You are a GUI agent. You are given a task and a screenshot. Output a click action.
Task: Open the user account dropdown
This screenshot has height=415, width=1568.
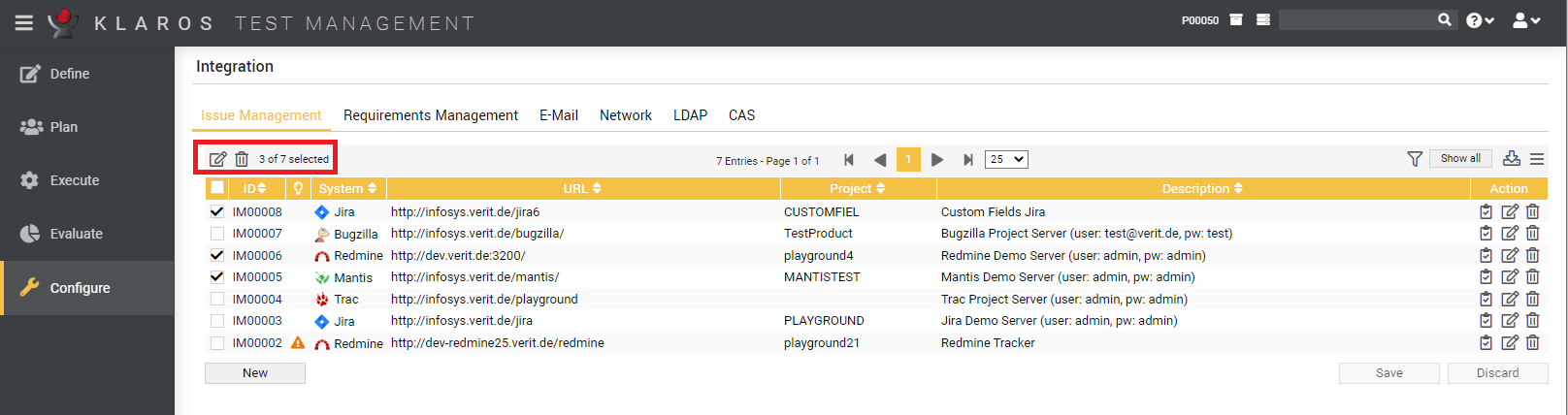(1526, 20)
